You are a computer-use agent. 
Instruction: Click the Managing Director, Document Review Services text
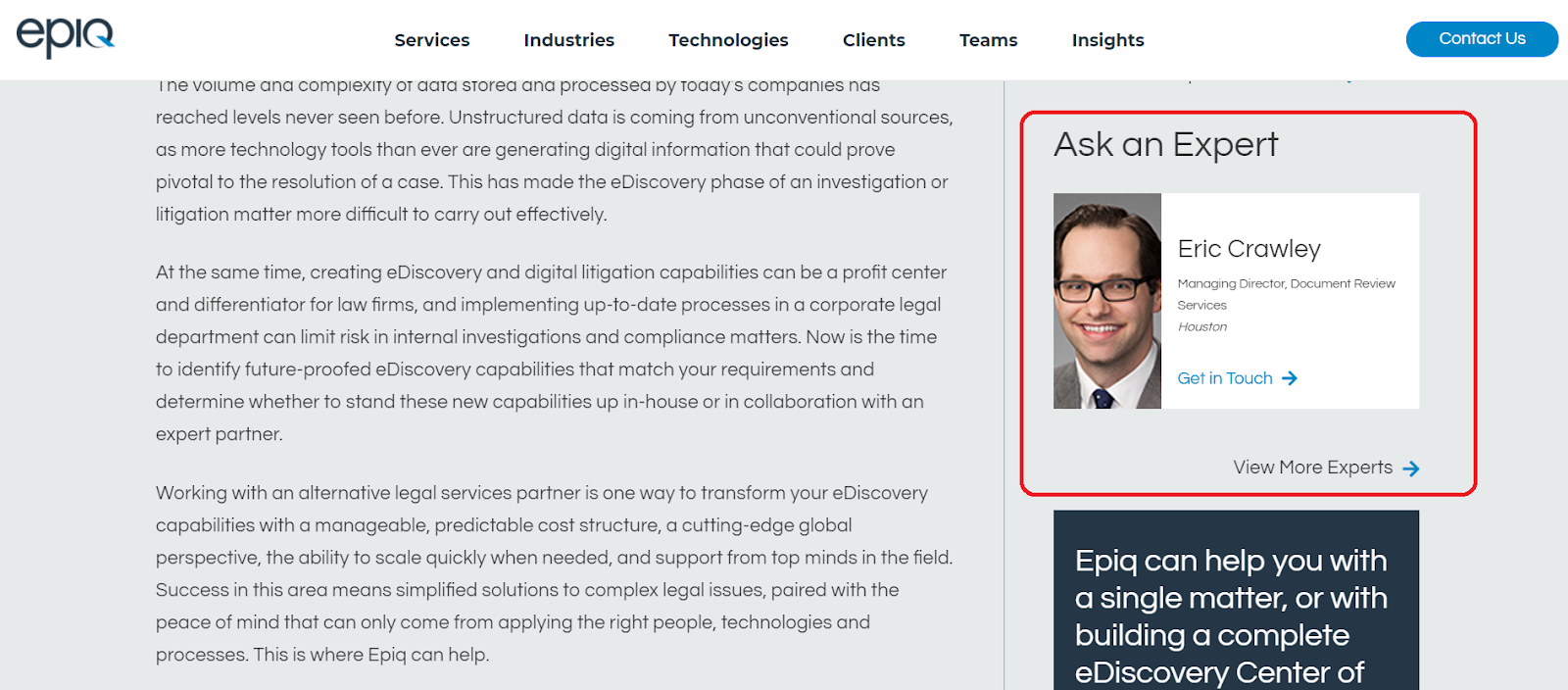(x=1286, y=294)
